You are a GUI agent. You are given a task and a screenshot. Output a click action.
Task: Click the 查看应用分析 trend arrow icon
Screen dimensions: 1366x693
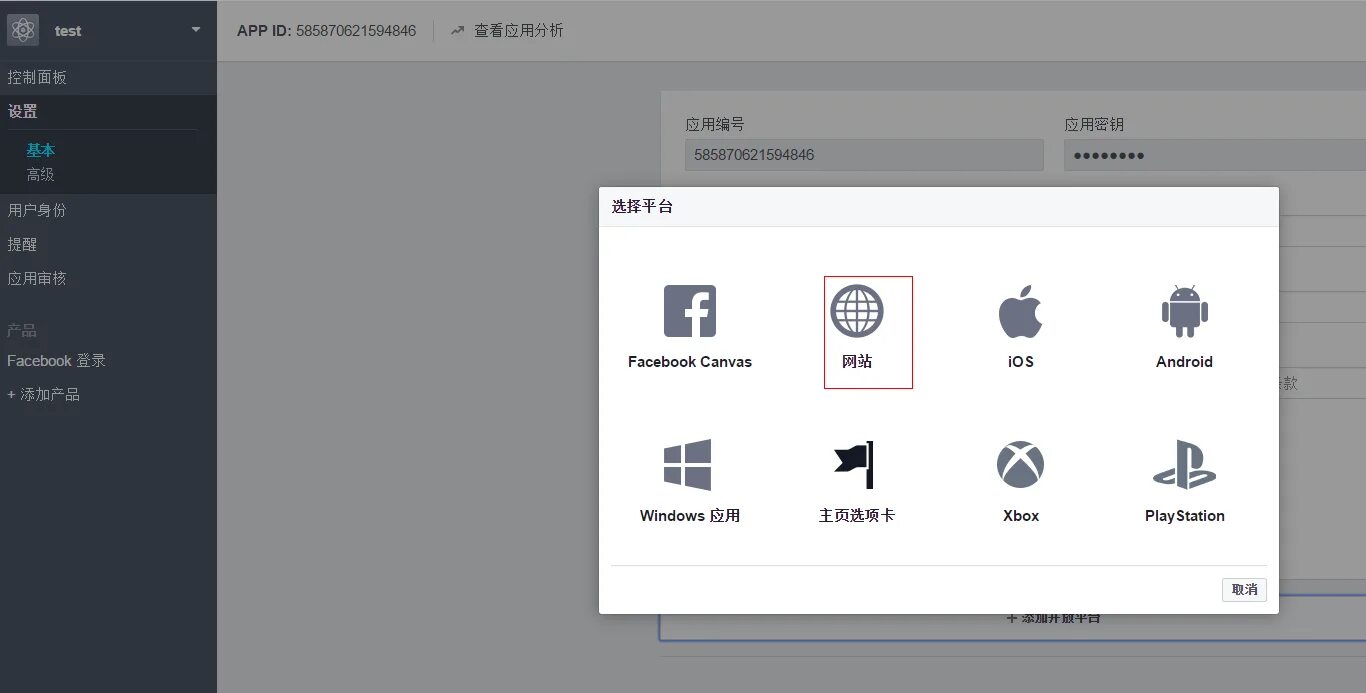[x=458, y=31]
